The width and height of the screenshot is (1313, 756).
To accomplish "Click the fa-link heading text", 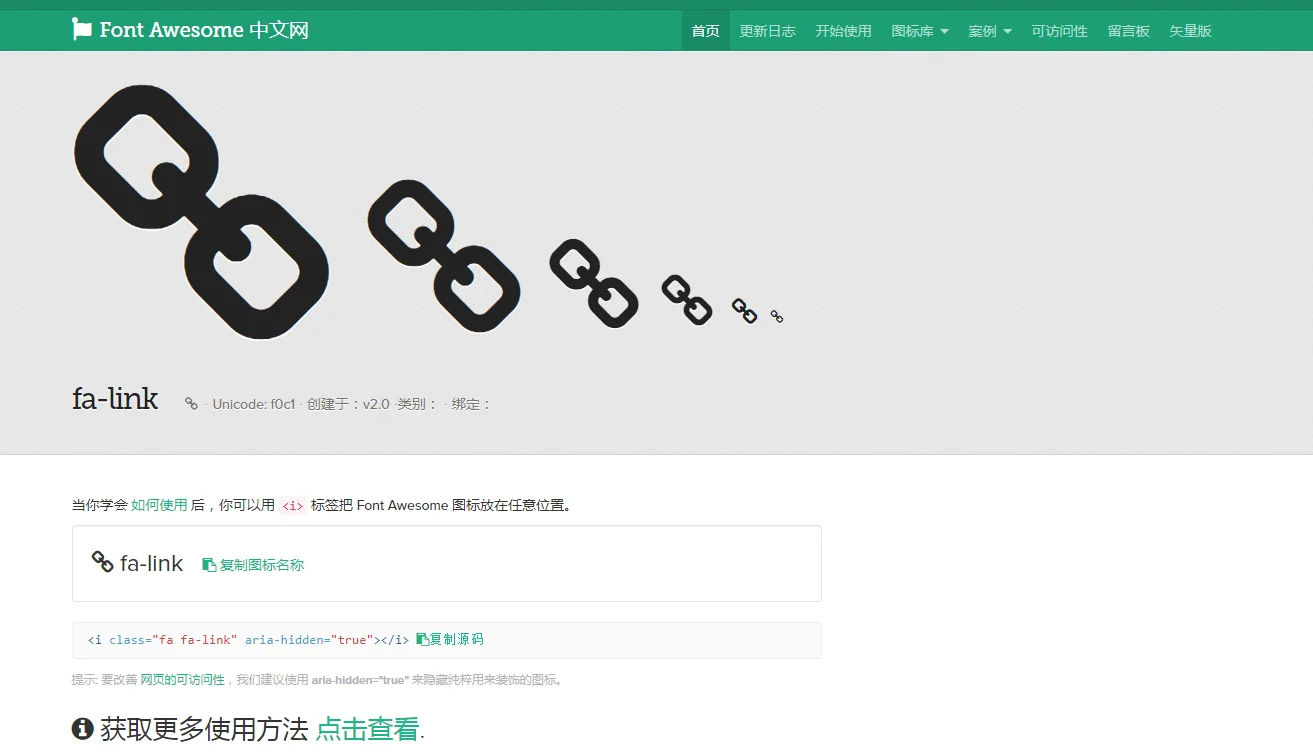I will click(x=115, y=399).
